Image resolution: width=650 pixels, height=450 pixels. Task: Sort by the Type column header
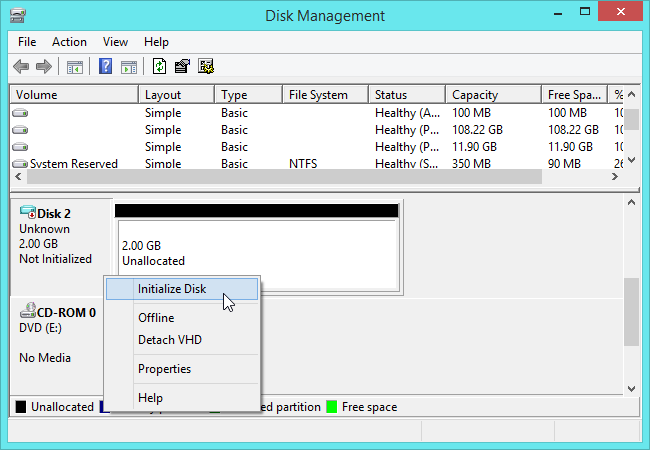[249, 95]
